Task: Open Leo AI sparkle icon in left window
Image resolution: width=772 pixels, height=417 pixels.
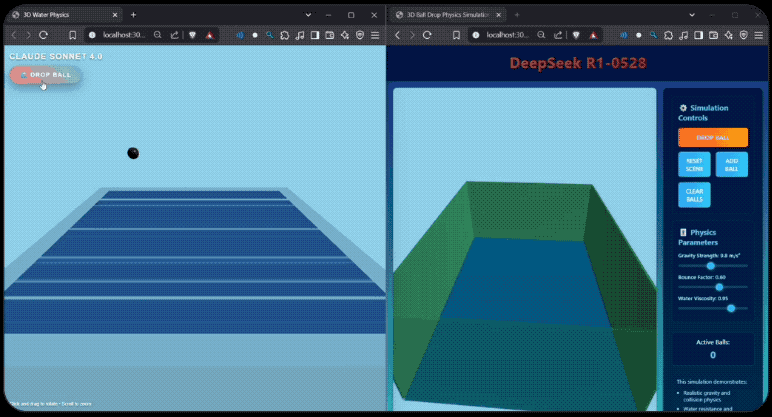Action: (345, 35)
